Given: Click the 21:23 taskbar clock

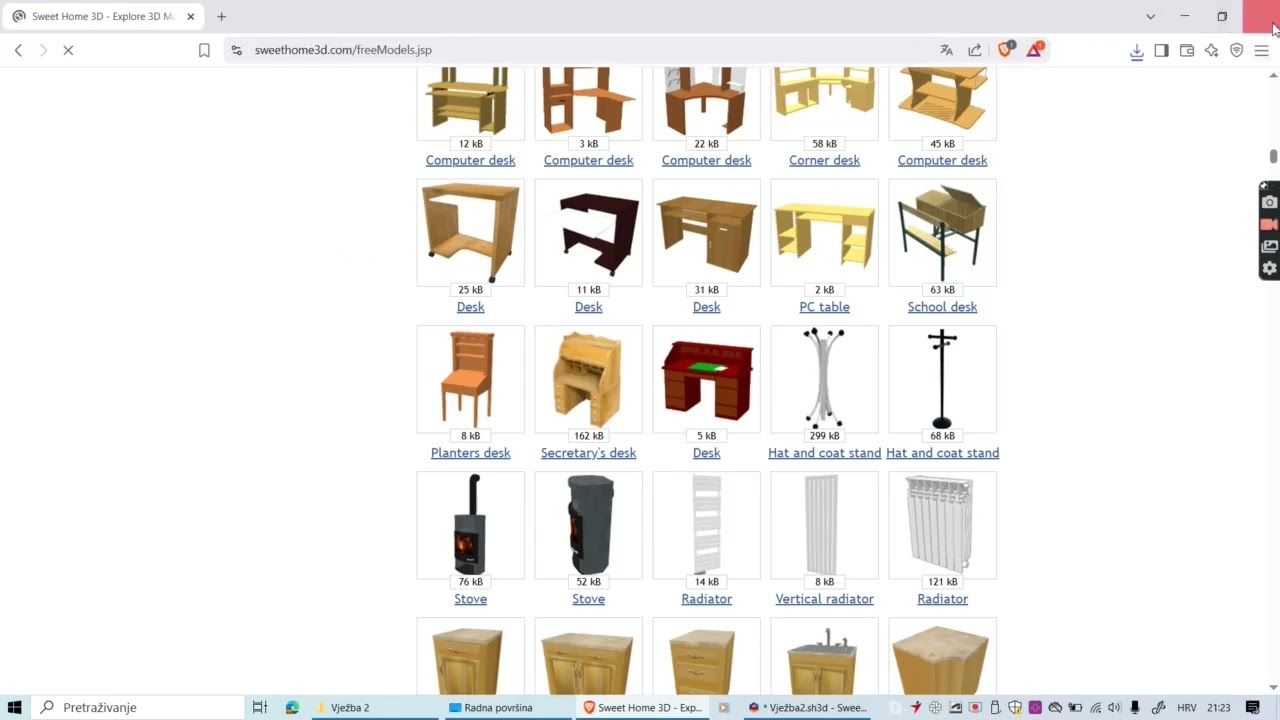Looking at the screenshot, I should pyautogui.click(x=1219, y=708).
